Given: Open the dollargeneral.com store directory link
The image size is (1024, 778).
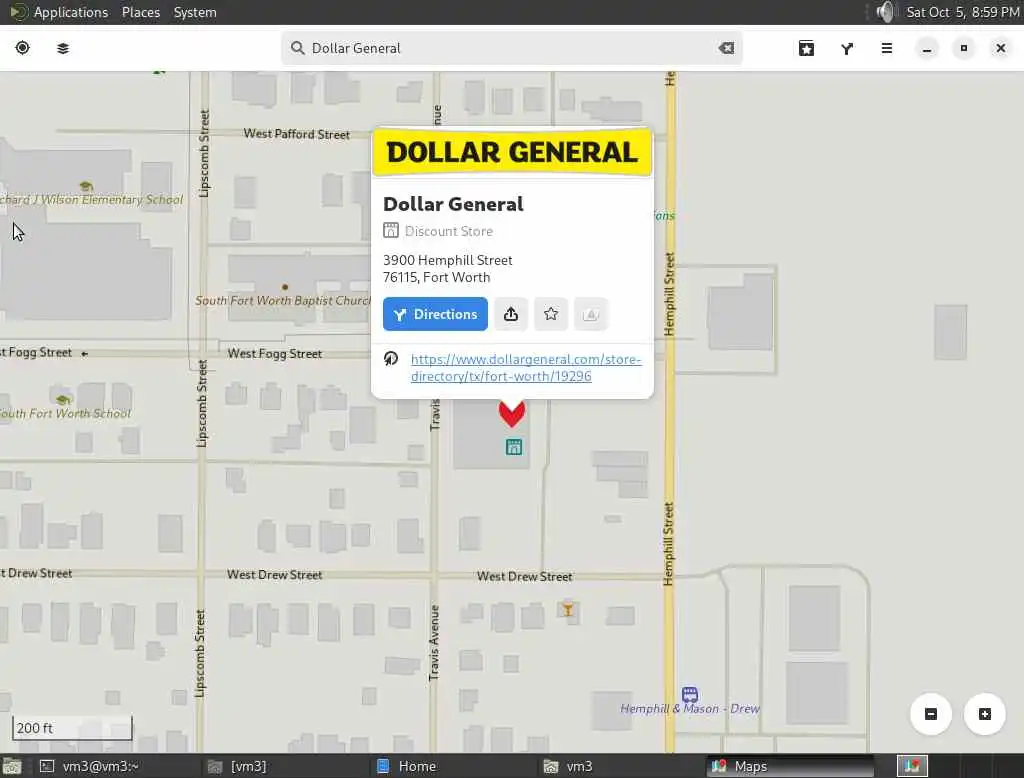Looking at the screenshot, I should point(526,368).
